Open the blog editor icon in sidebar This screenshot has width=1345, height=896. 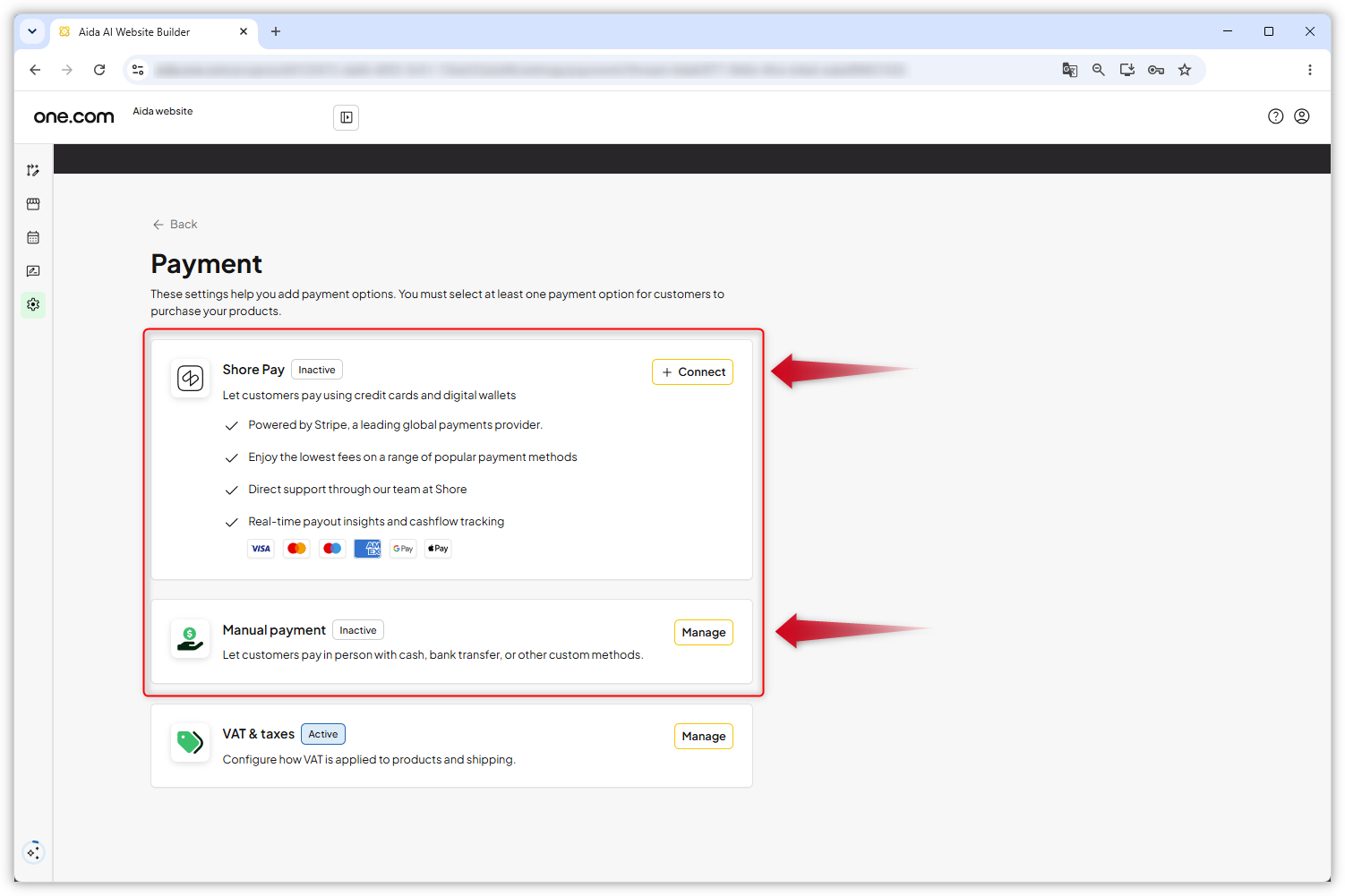pyautogui.click(x=33, y=271)
